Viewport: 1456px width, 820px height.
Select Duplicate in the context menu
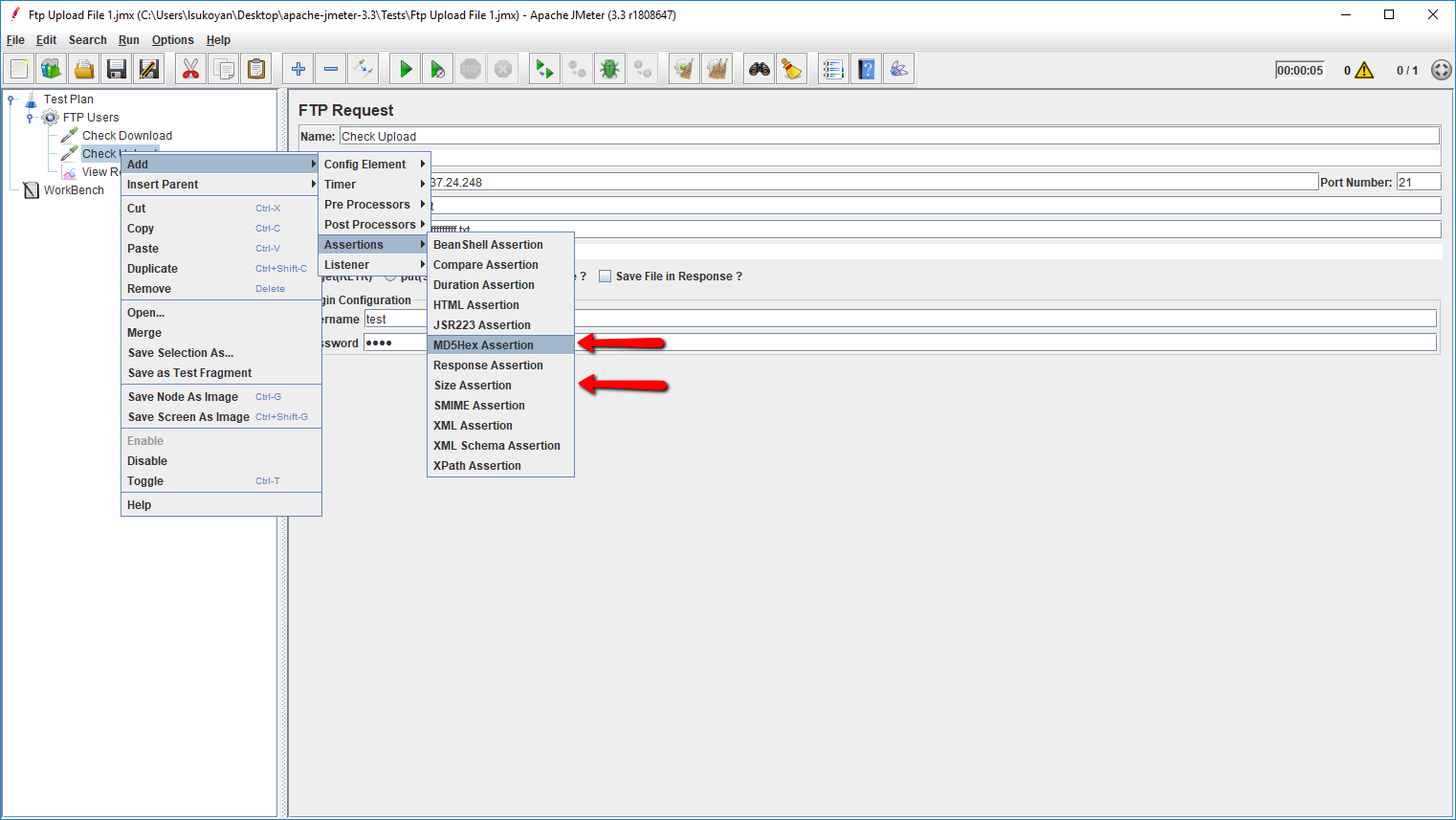click(x=152, y=269)
